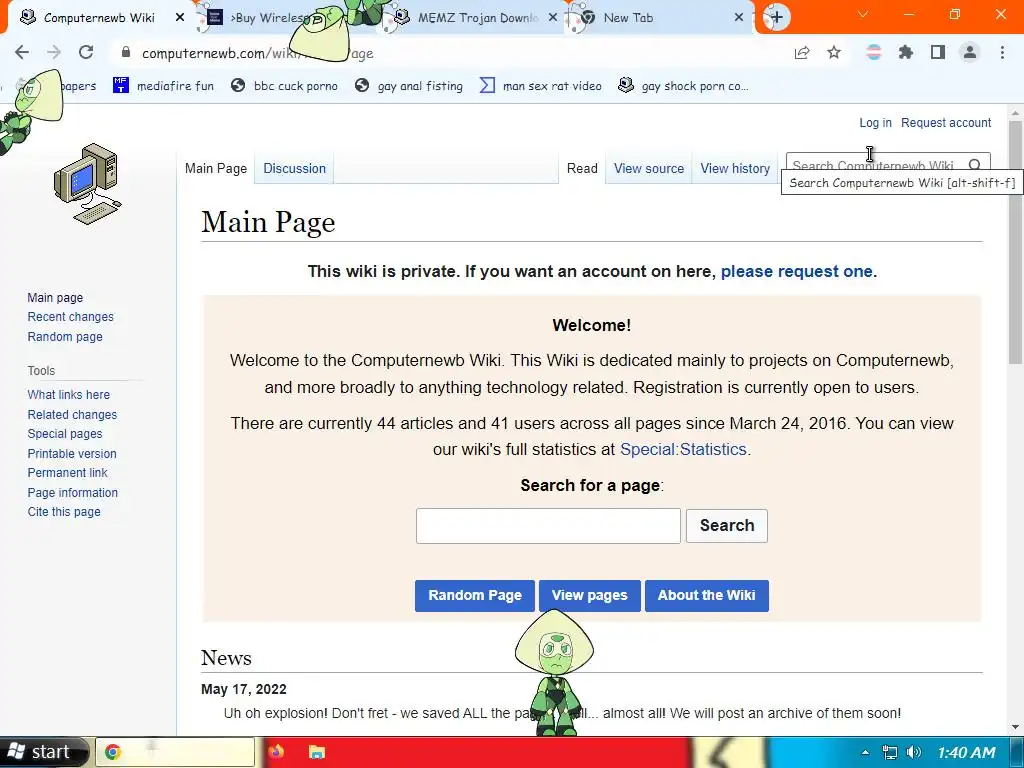Screen dimensions: 1024x768
Task: Open Recent changes in the sidebar
Action: [71, 317]
